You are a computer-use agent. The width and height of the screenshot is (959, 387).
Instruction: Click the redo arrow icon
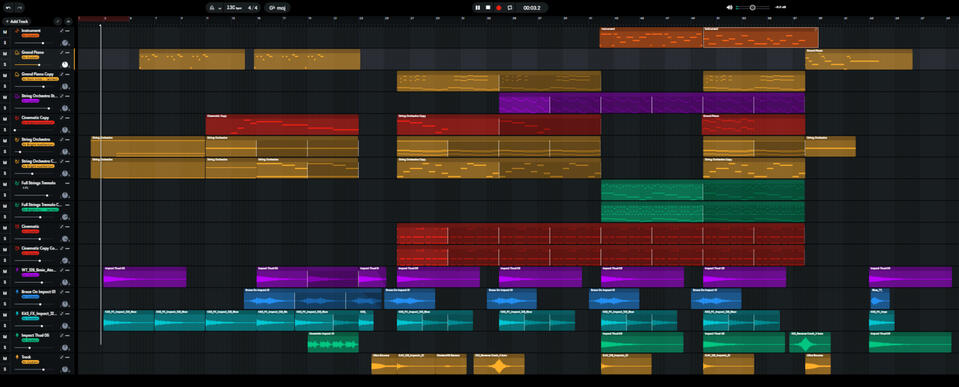pyautogui.click(x=20, y=8)
